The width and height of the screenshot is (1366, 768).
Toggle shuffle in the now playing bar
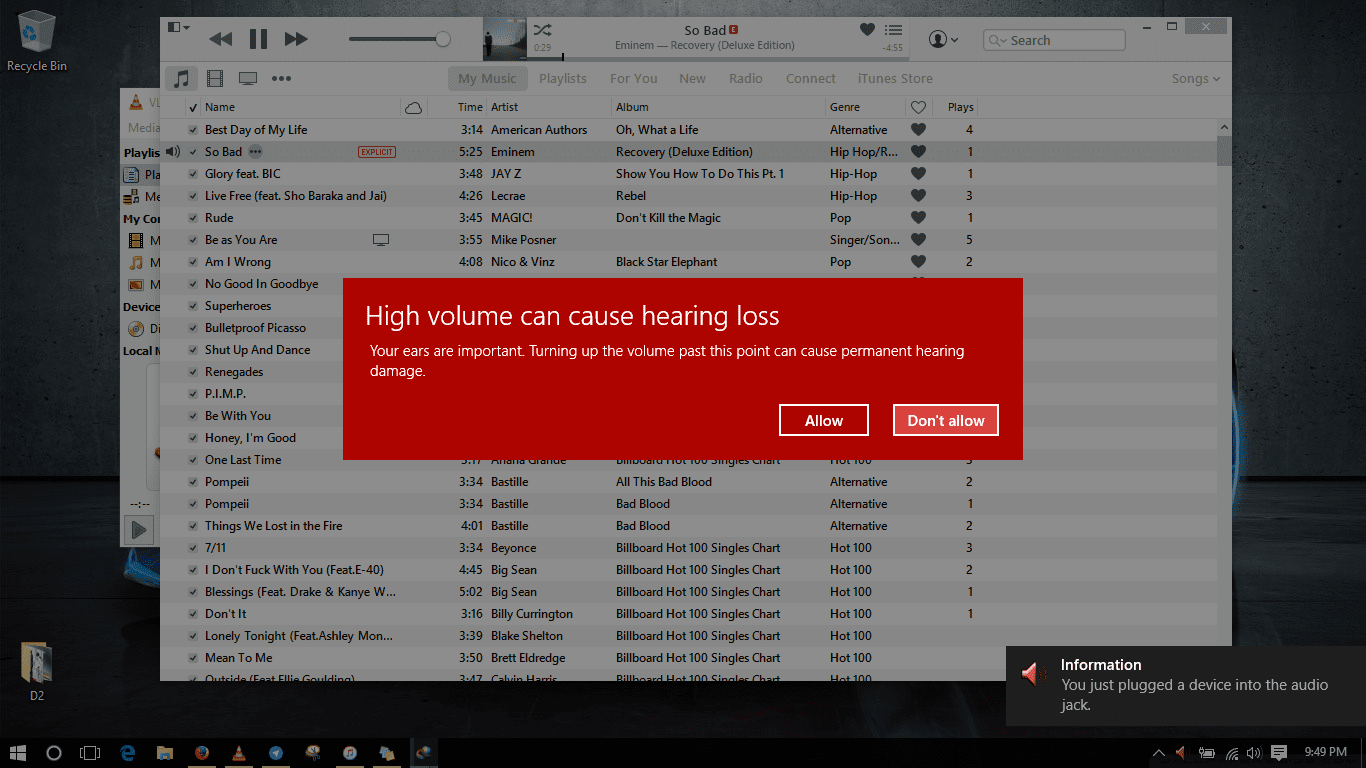pos(542,30)
